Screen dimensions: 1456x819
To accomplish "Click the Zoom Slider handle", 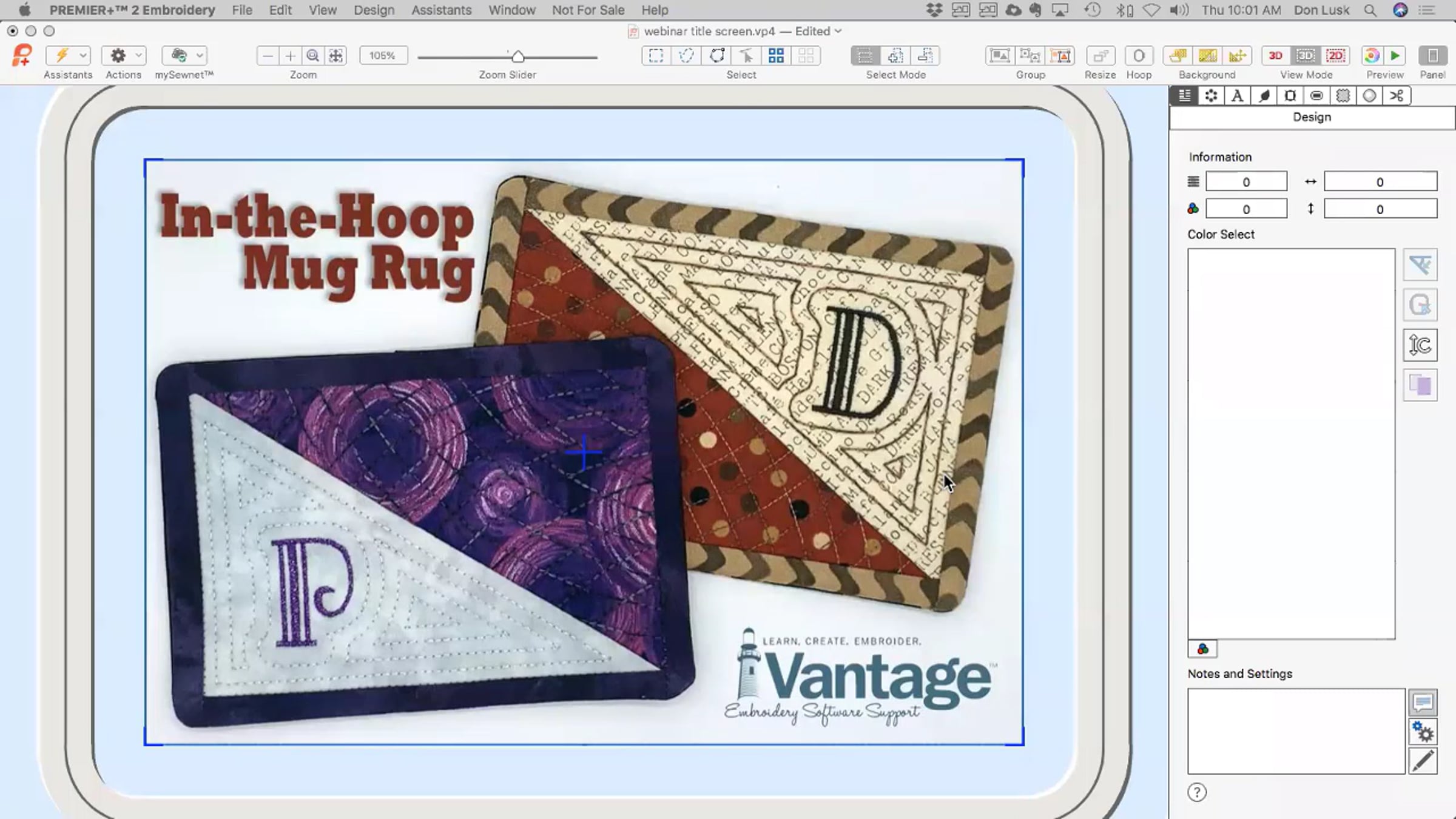I will pyautogui.click(x=517, y=56).
